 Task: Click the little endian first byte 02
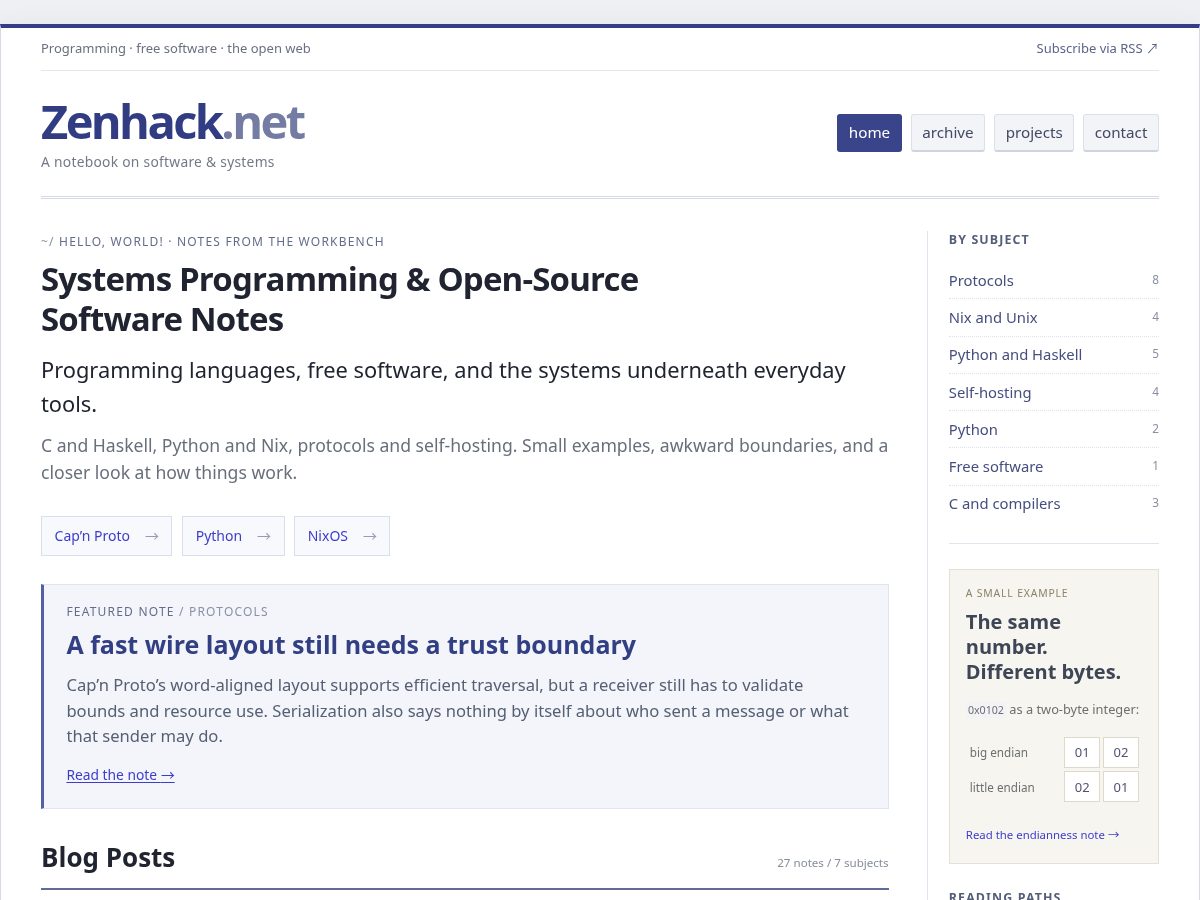(1082, 787)
